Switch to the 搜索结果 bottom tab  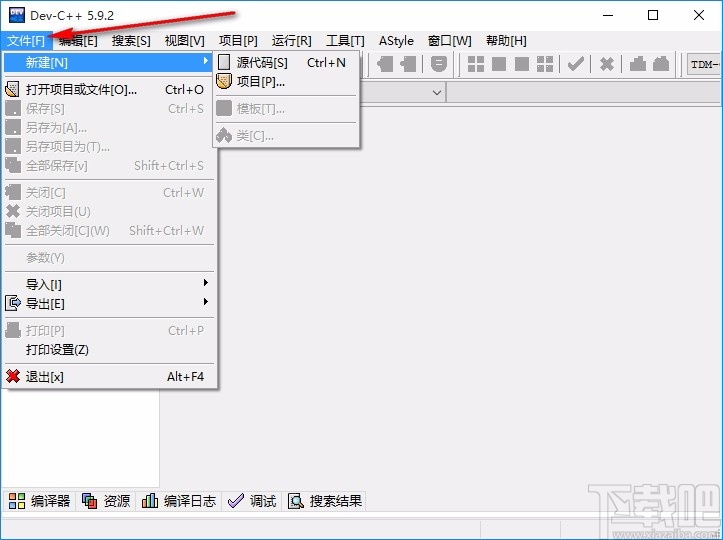pyautogui.click(x=325, y=501)
